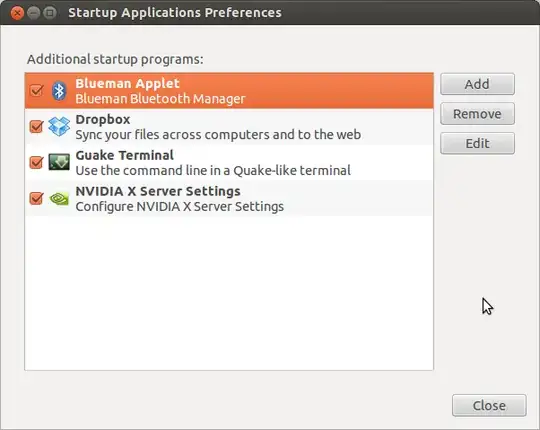The width and height of the screenshot is (540, 430).
Task: Select the 'NVIDIA X Server Settings' title
Action: (x=158, y=191)
